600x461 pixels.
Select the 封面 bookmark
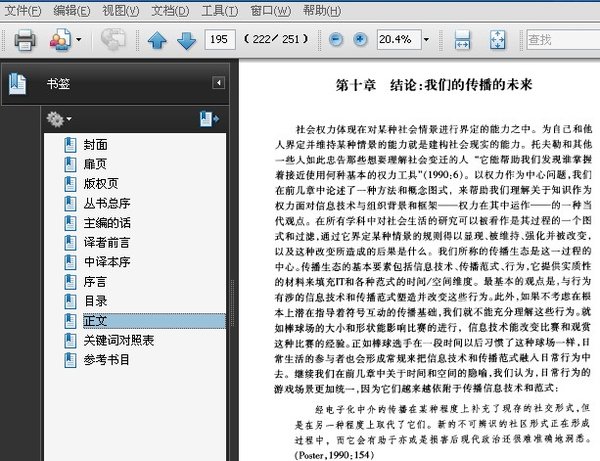click(95, 144)
